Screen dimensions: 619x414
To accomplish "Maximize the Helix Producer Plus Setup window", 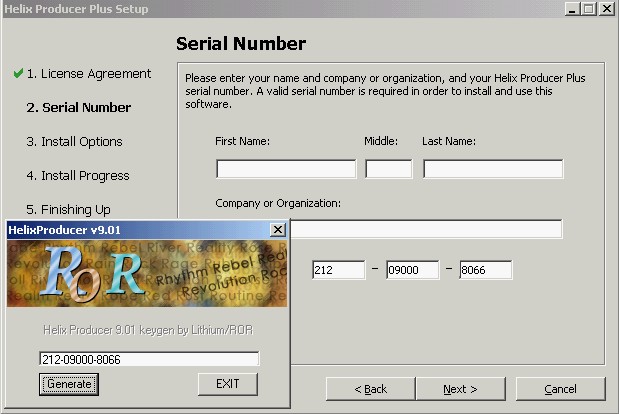I will click(589, 9).
